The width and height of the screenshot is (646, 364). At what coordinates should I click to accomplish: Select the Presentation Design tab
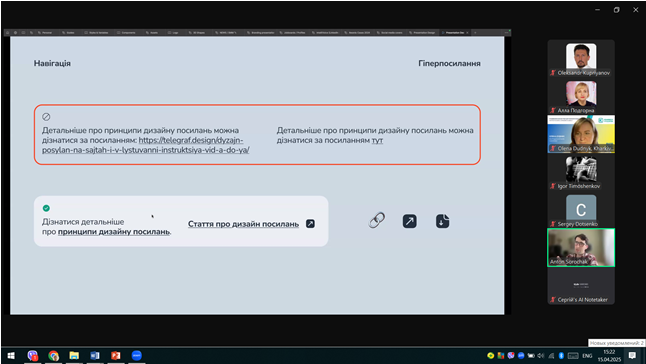click(423, 32)
